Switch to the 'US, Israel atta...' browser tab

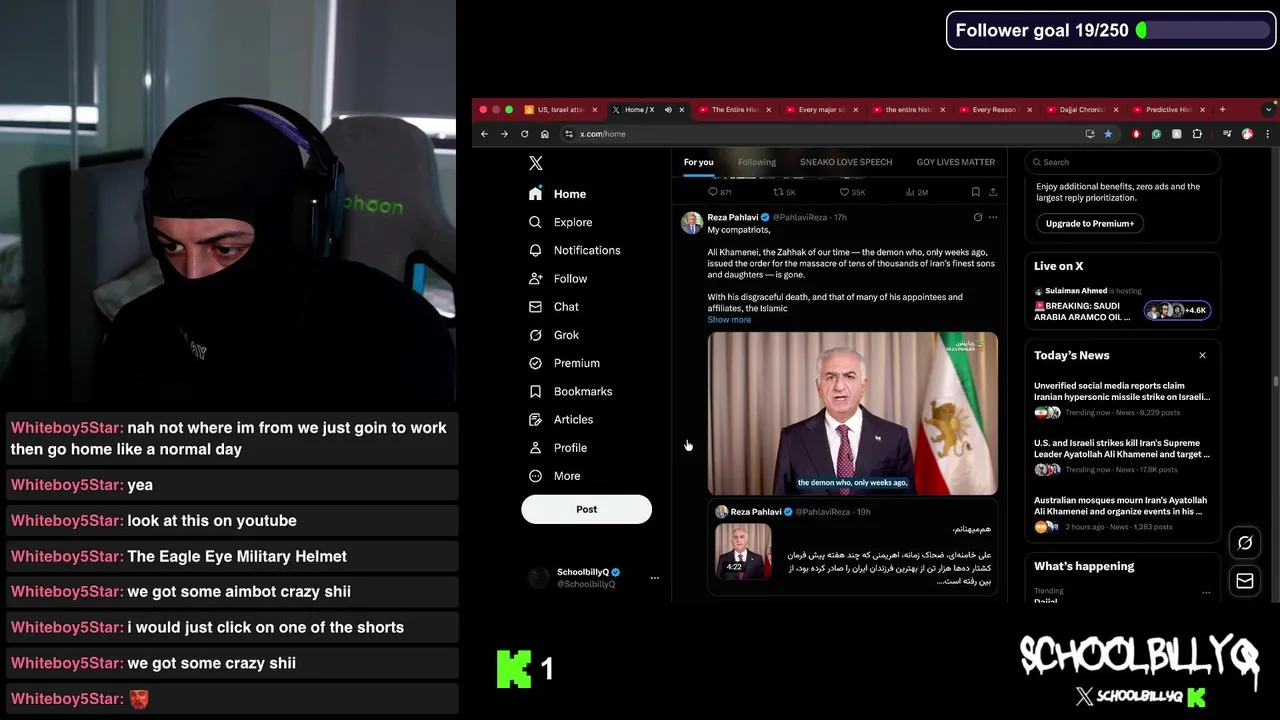tap(560, 110)
